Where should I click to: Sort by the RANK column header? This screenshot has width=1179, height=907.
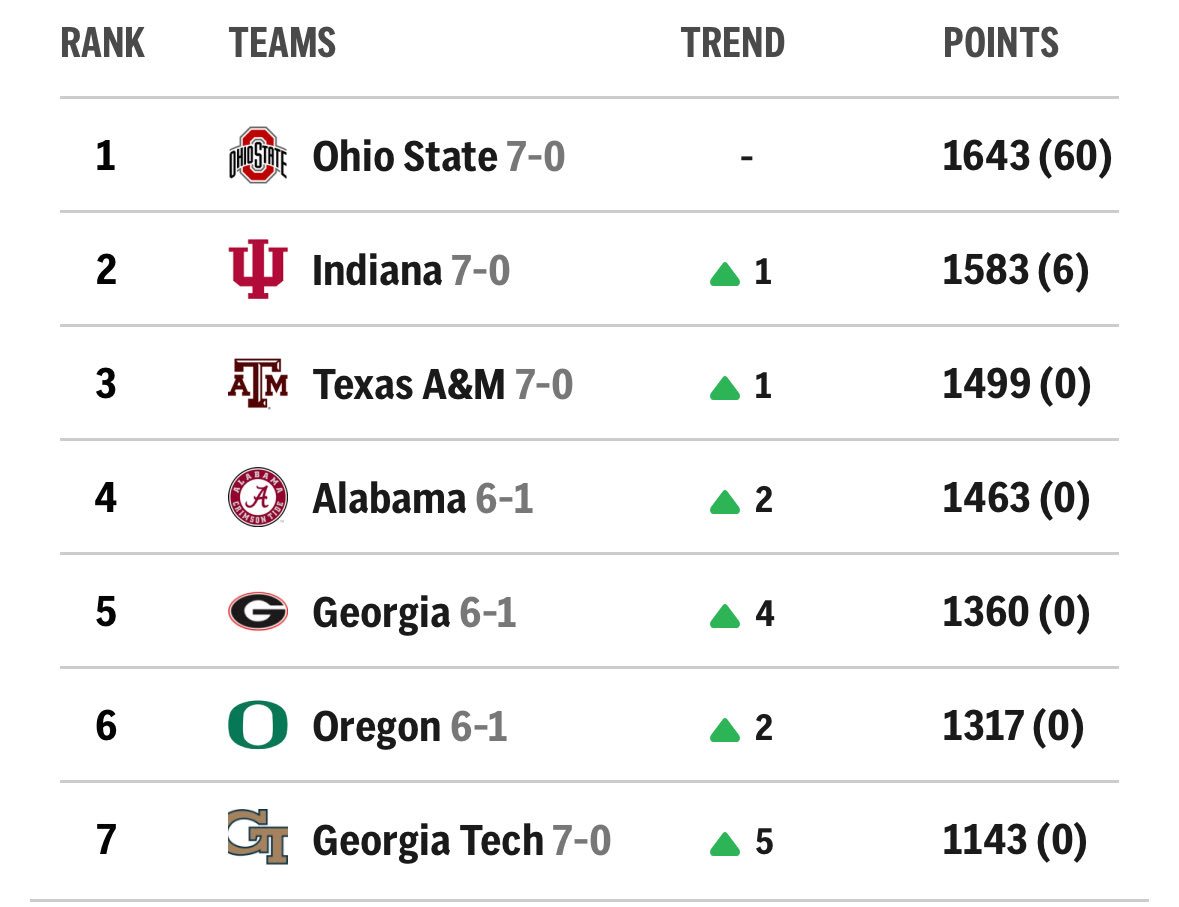click(x=103, y=44)
